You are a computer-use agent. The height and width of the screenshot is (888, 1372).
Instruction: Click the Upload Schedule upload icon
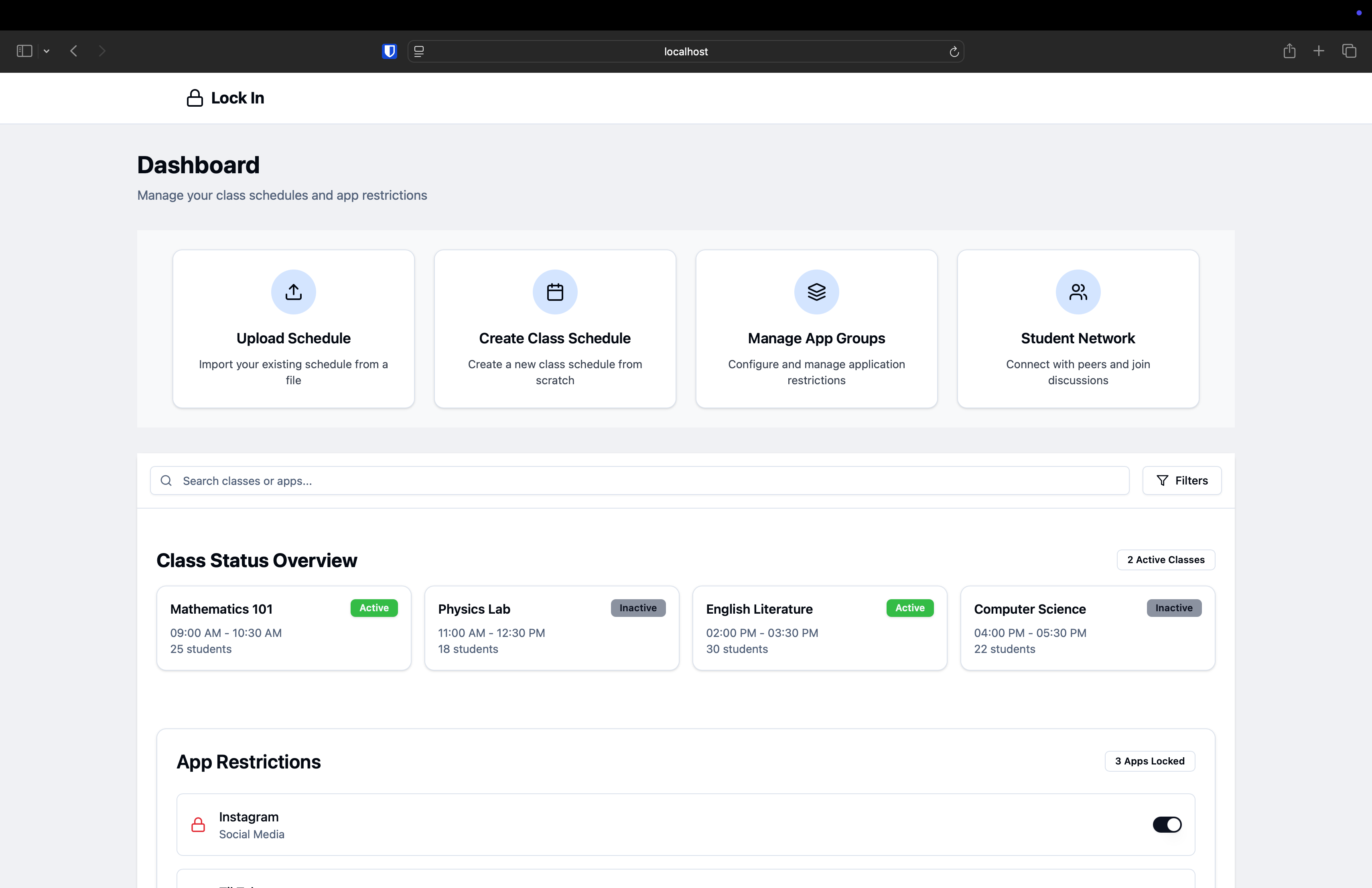[293, 292]
